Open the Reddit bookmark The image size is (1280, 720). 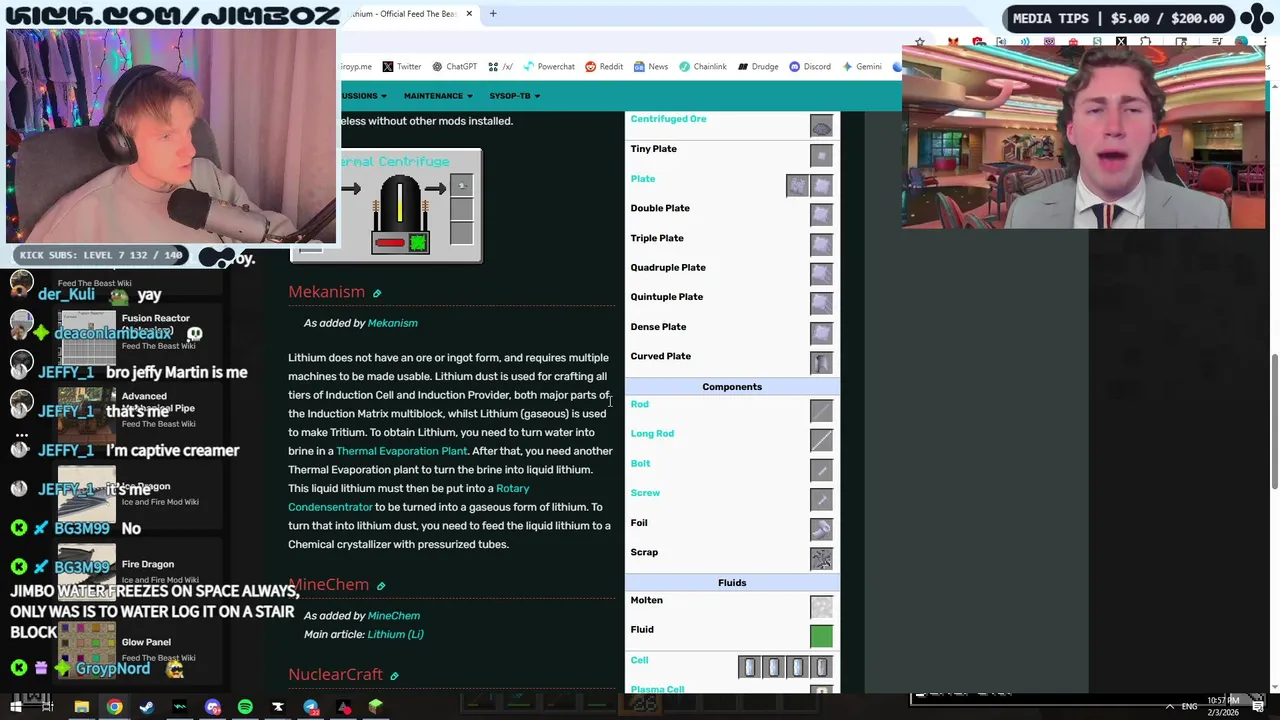[x=604, y=67]
